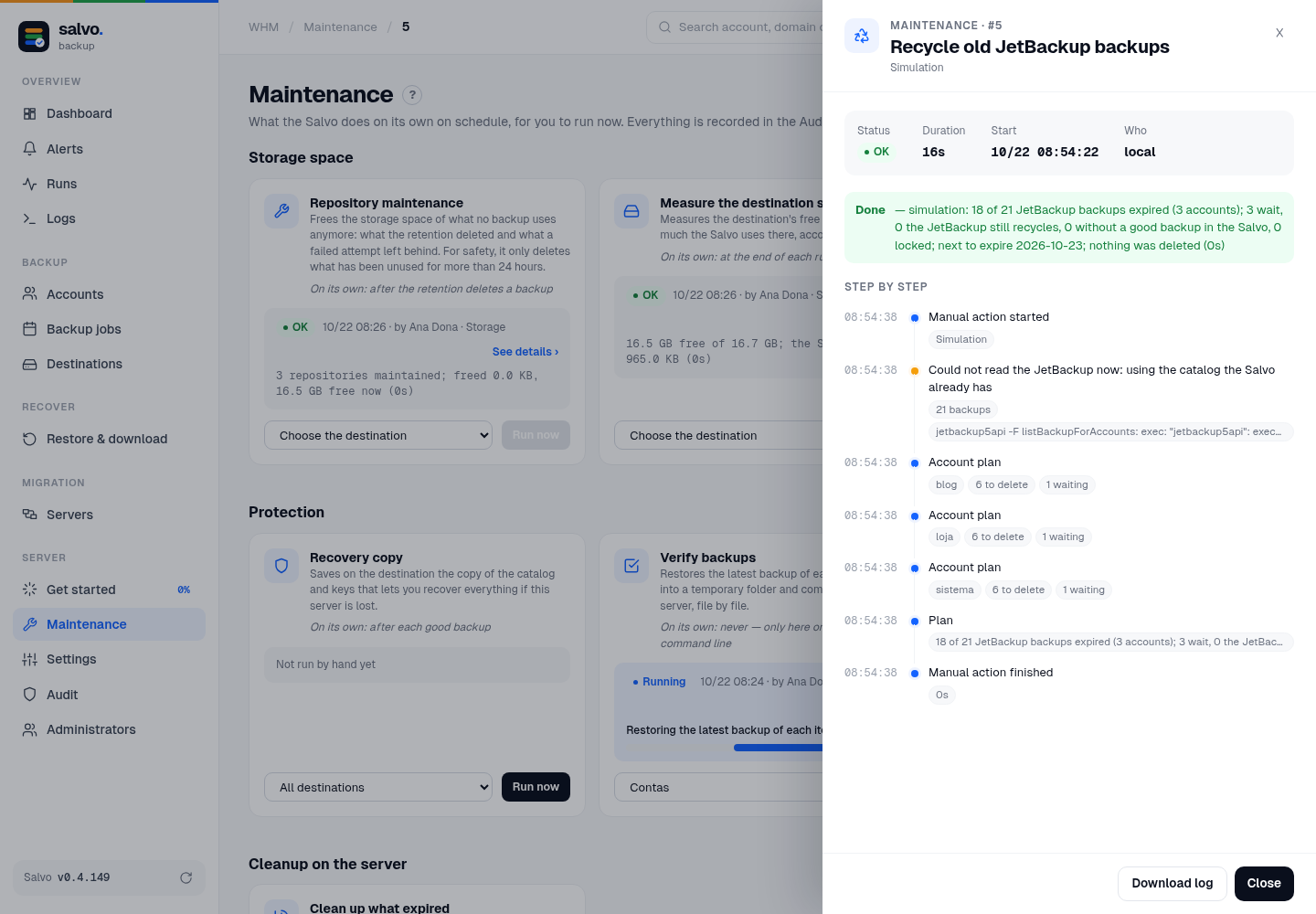Click the shield icon on Recovery copy card
This screenshot has width=1316, height=914.
[x=281, y=566]
